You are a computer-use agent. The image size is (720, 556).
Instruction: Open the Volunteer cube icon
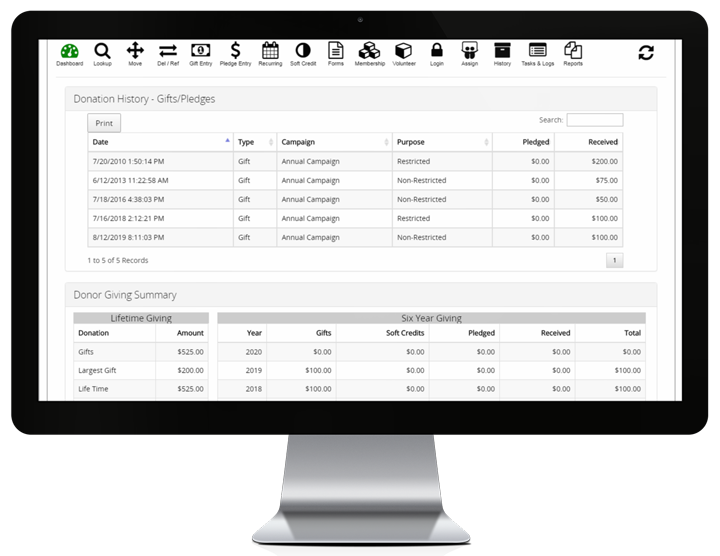404,55
